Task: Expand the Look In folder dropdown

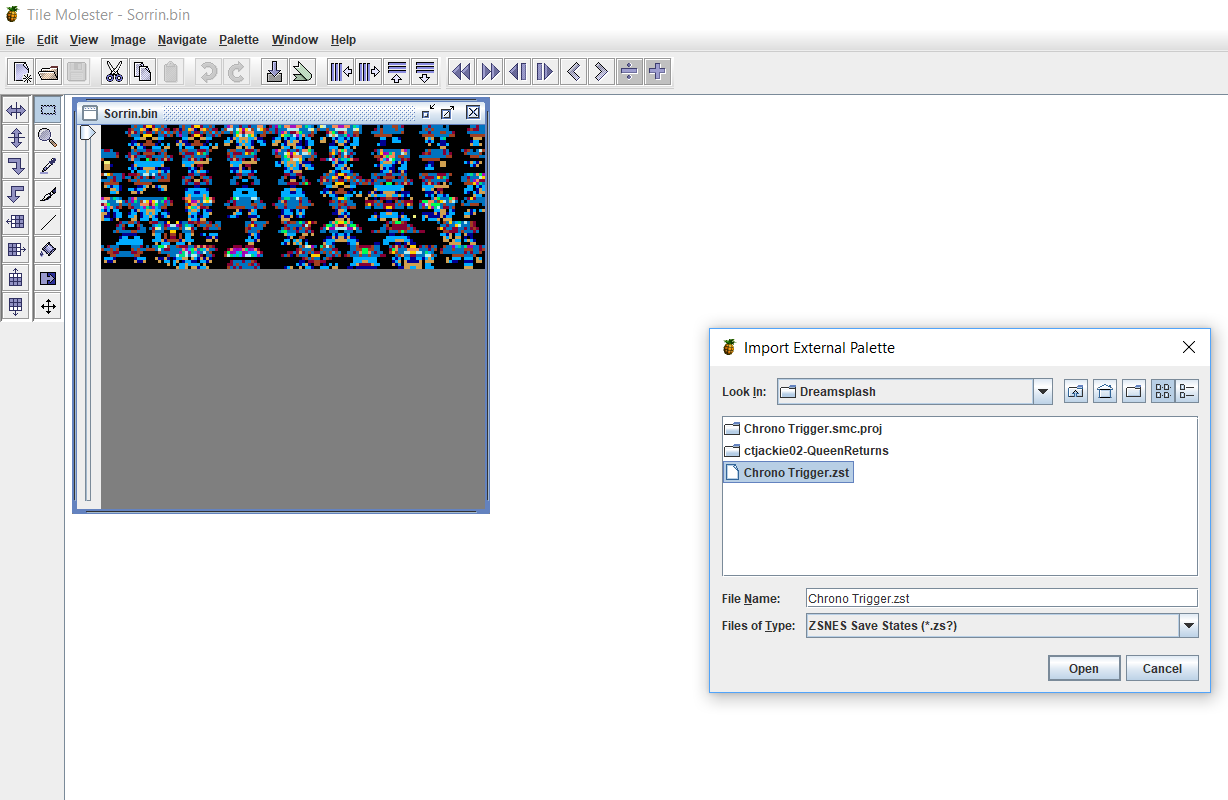Action: click(1043, 392)
